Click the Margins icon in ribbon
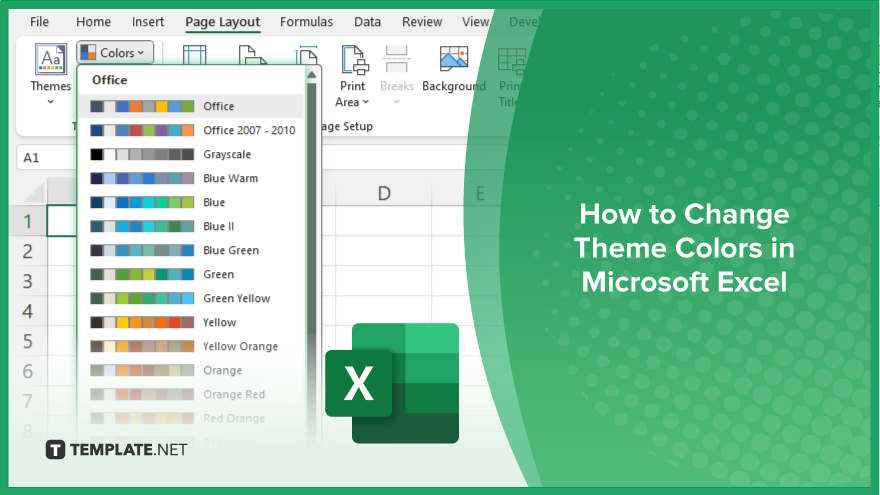The width and height of the screenshot is (880, 495). click(195, 54)
